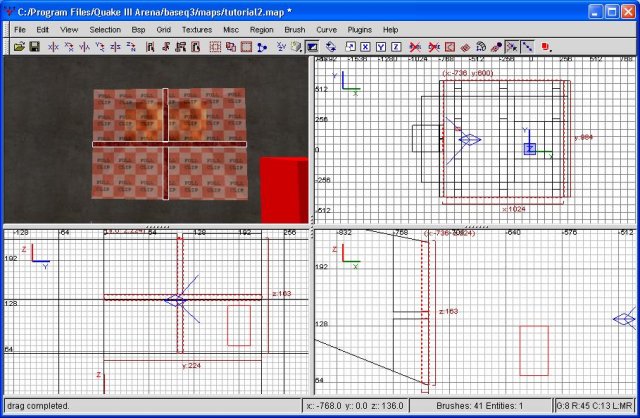The width and height of the screenshot is (640, 418).
Task: Click the red box in camera view
Action: click(284, 190)
